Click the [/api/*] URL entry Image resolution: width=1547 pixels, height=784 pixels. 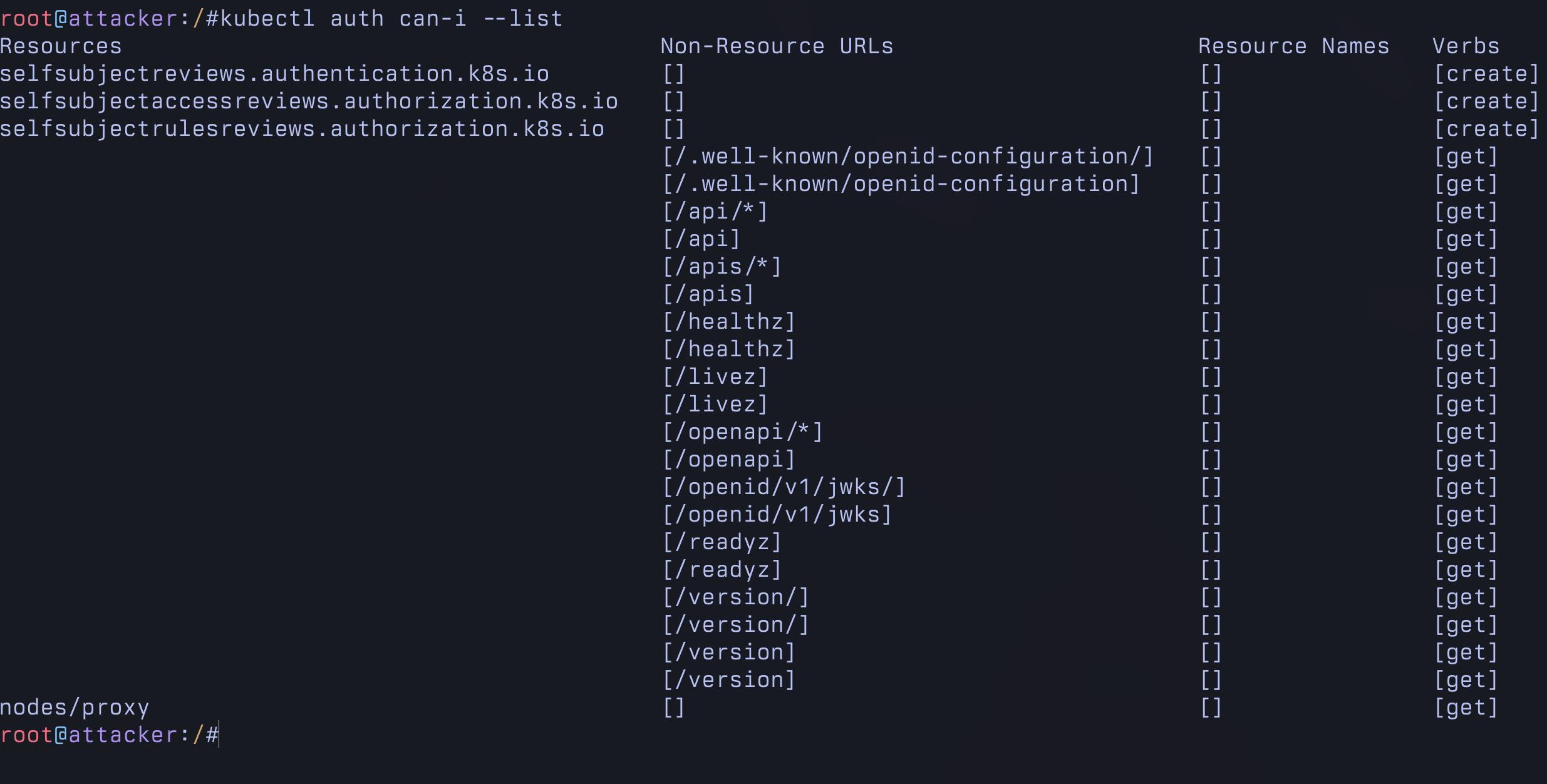[715, 212]
